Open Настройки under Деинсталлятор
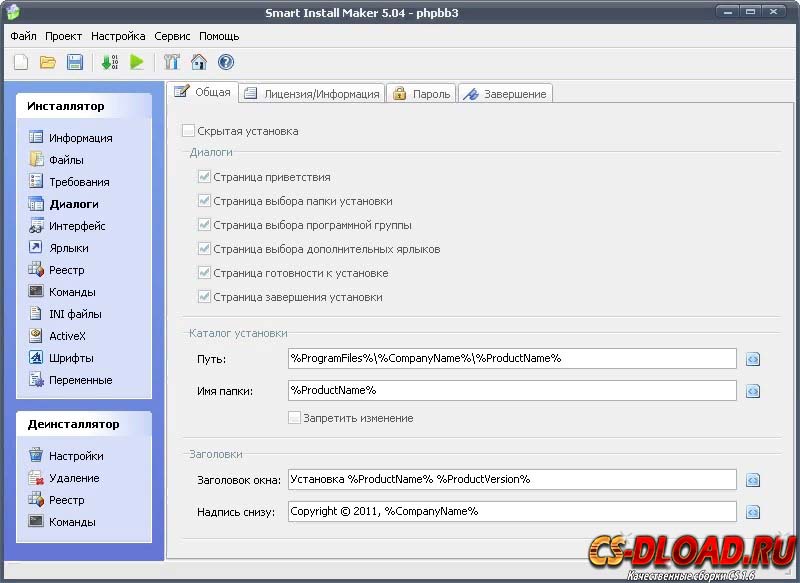The height and width of the screenshot is (583, 800). click(66, 455)
